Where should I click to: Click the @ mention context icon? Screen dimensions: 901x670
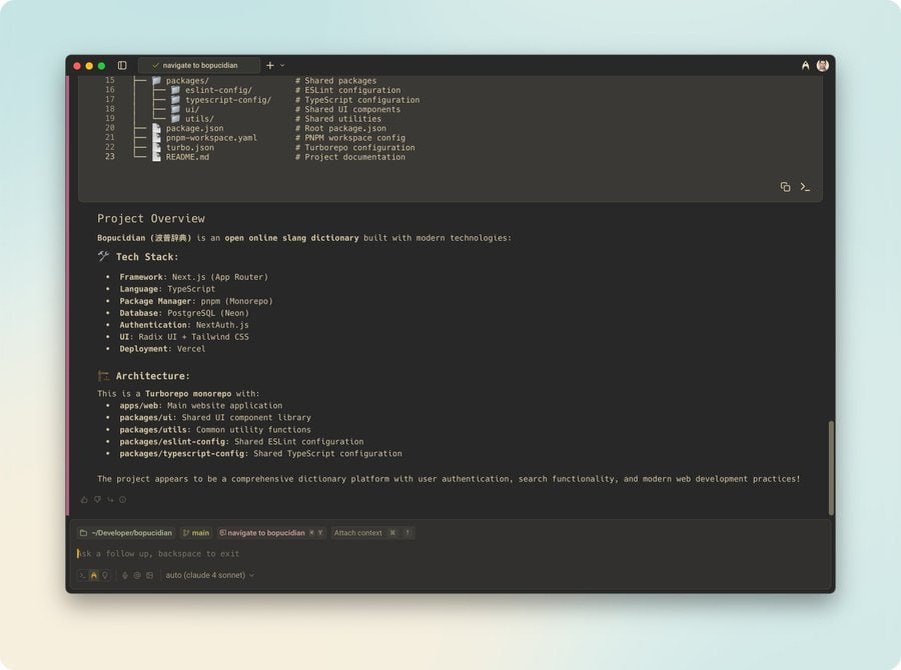[137, 575]
